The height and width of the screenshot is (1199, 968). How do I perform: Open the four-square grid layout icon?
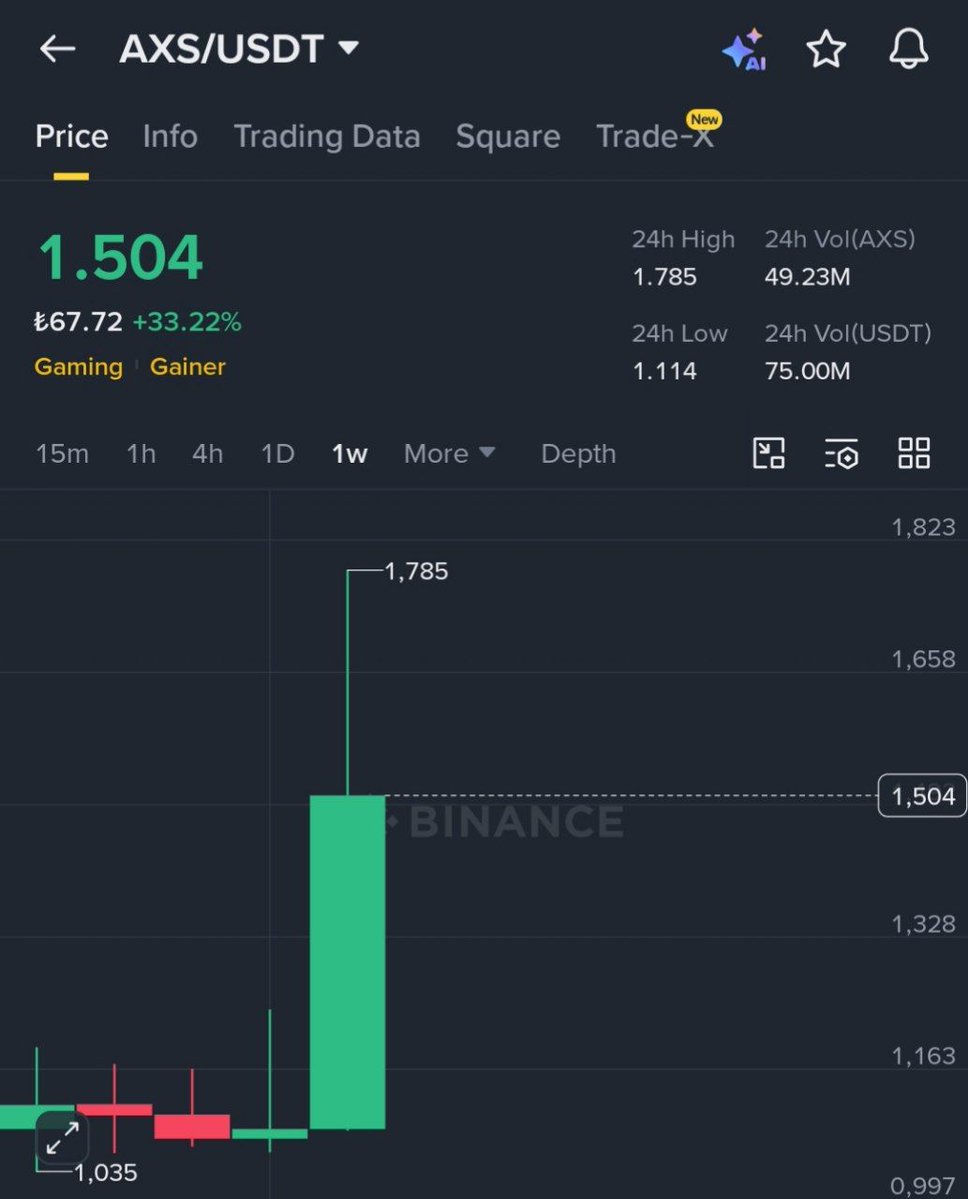[914, 453]
